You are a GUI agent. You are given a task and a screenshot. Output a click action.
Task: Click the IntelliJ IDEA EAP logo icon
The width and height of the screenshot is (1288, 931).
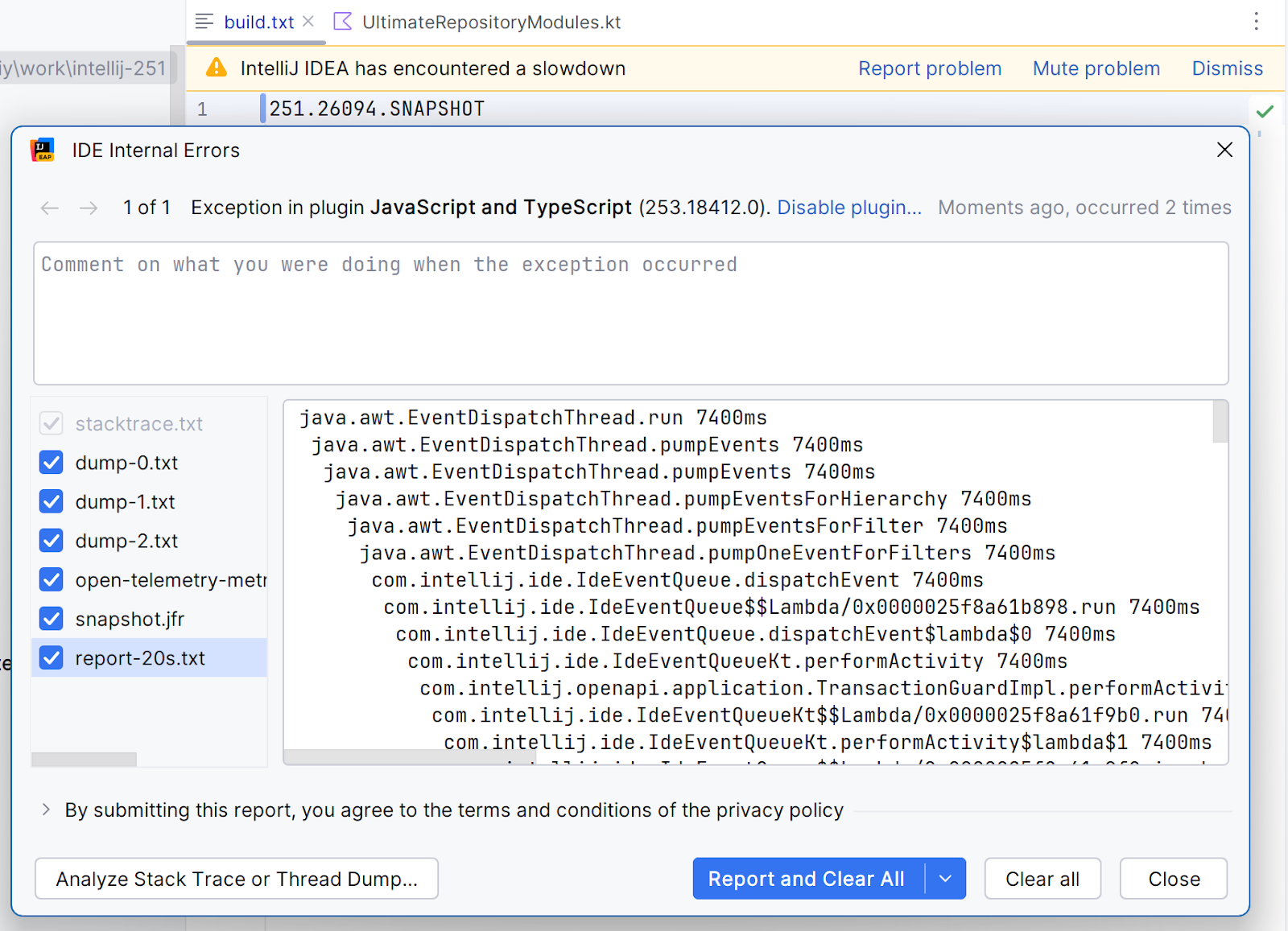click(42, 150)
